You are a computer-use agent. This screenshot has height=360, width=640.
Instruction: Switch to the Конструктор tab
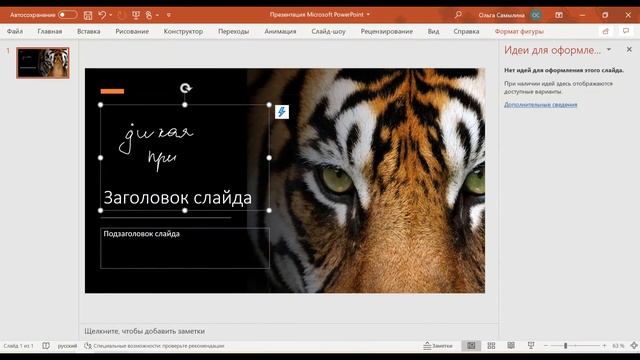click(x=183, y=31)
